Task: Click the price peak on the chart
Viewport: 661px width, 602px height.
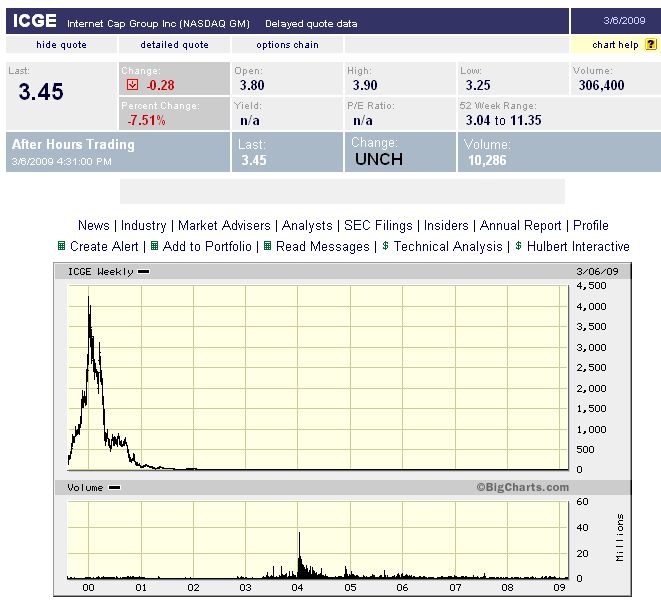Action: pos(89,298)
